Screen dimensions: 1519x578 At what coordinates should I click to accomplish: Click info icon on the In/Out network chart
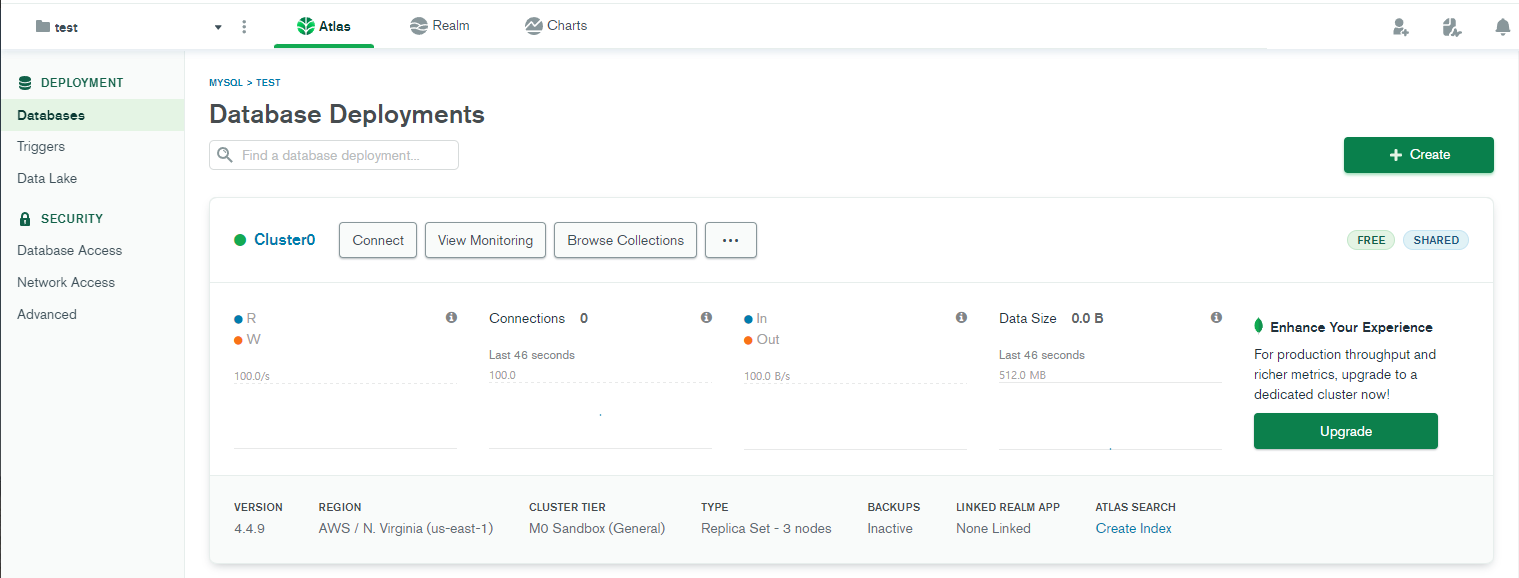click(961, 318)
